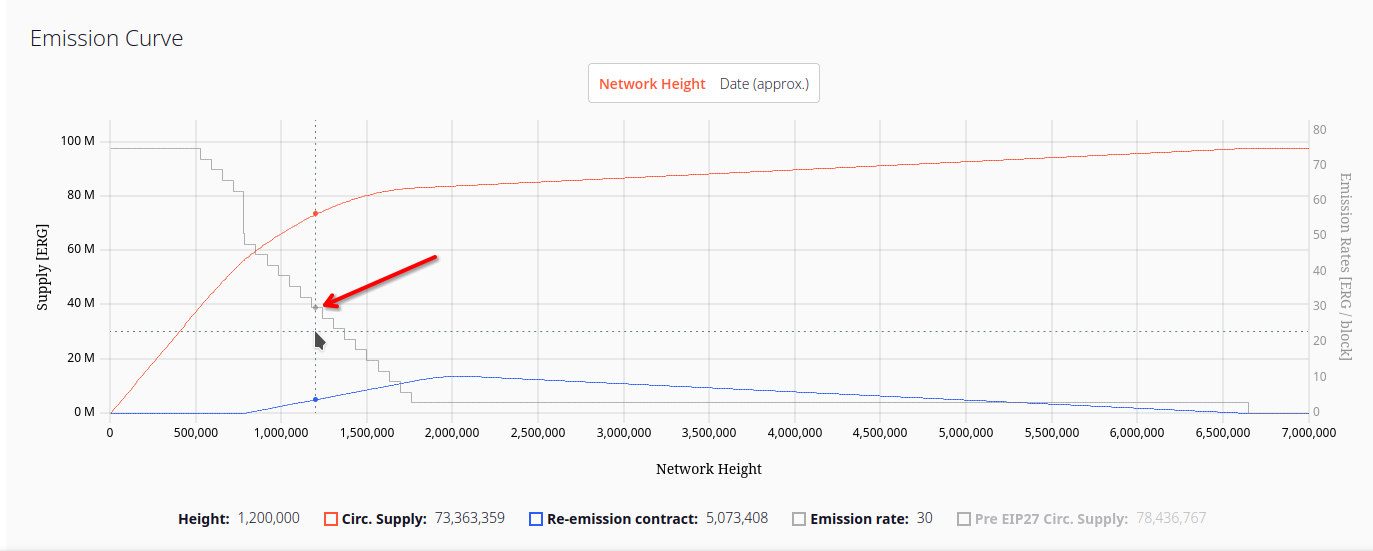Enable the Pre EIP27 Circ. Supply checkbox
The width and height of the screenshot is (1373, 551).
coord(964,519)
